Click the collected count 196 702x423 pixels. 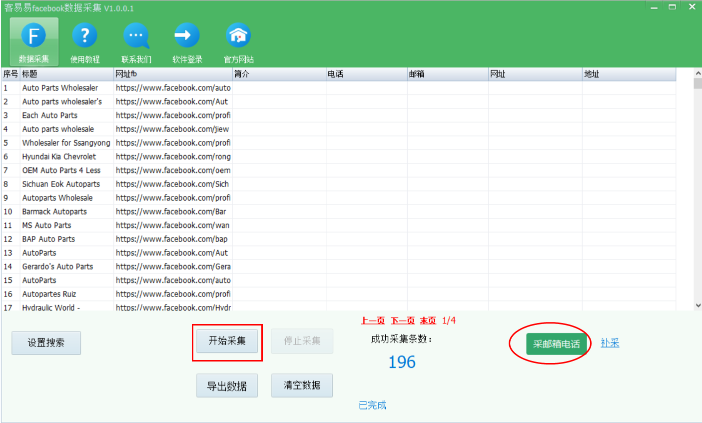click(x=402, y=362)
